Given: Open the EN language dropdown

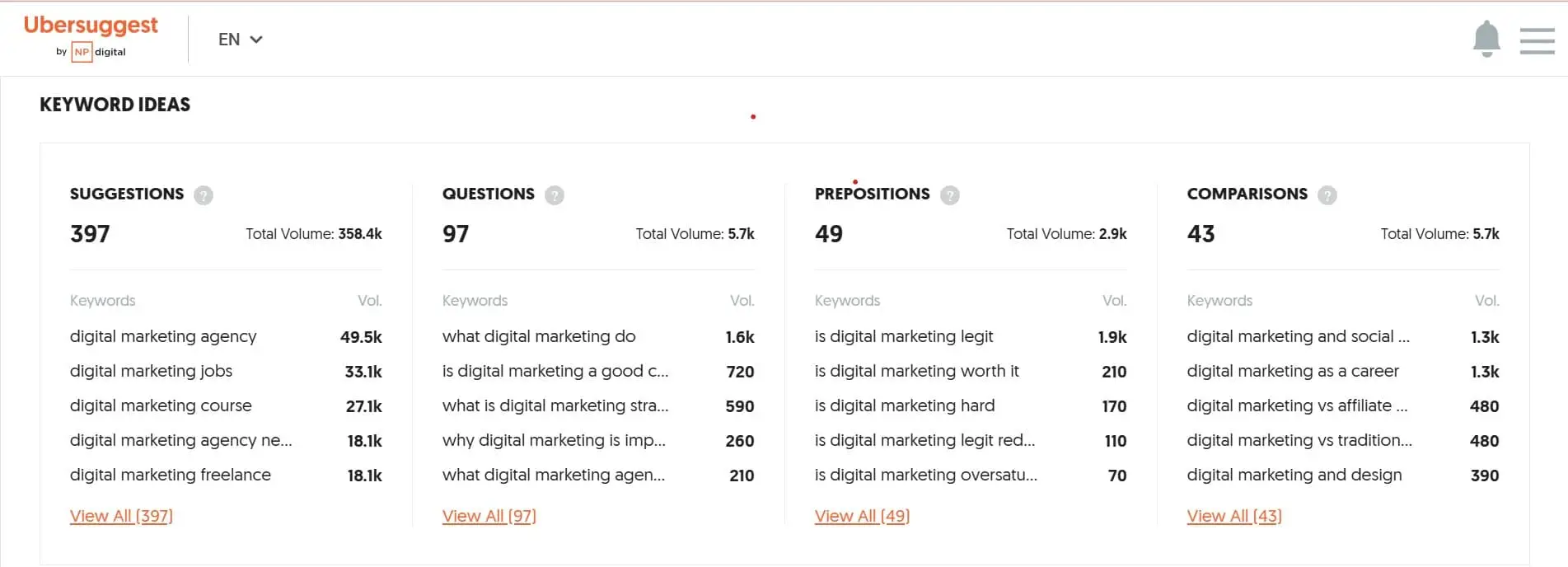Looking at the screenshot, I should pos(240,40).
